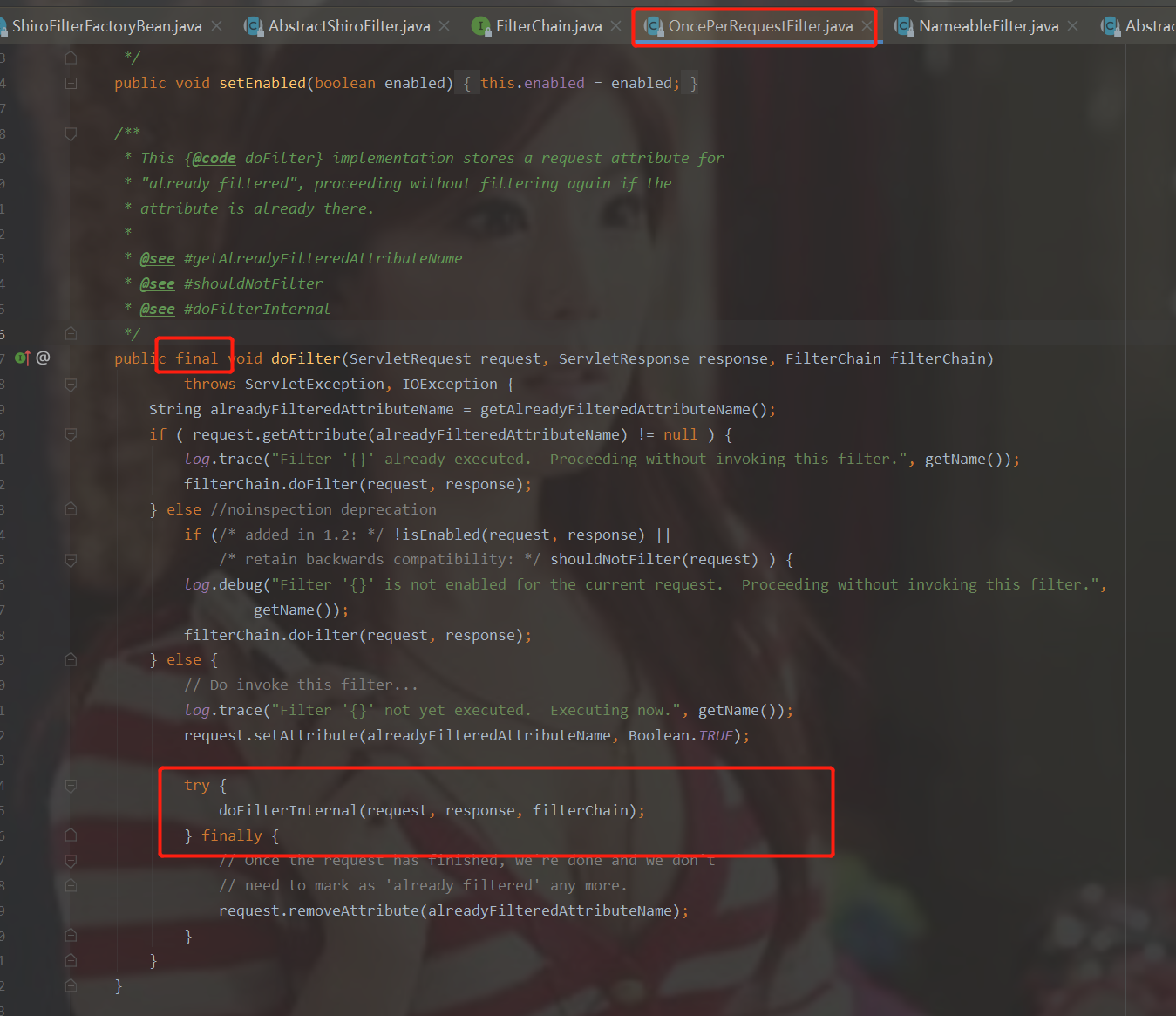Close the NameableFilter.java tab

point(1073,26)
